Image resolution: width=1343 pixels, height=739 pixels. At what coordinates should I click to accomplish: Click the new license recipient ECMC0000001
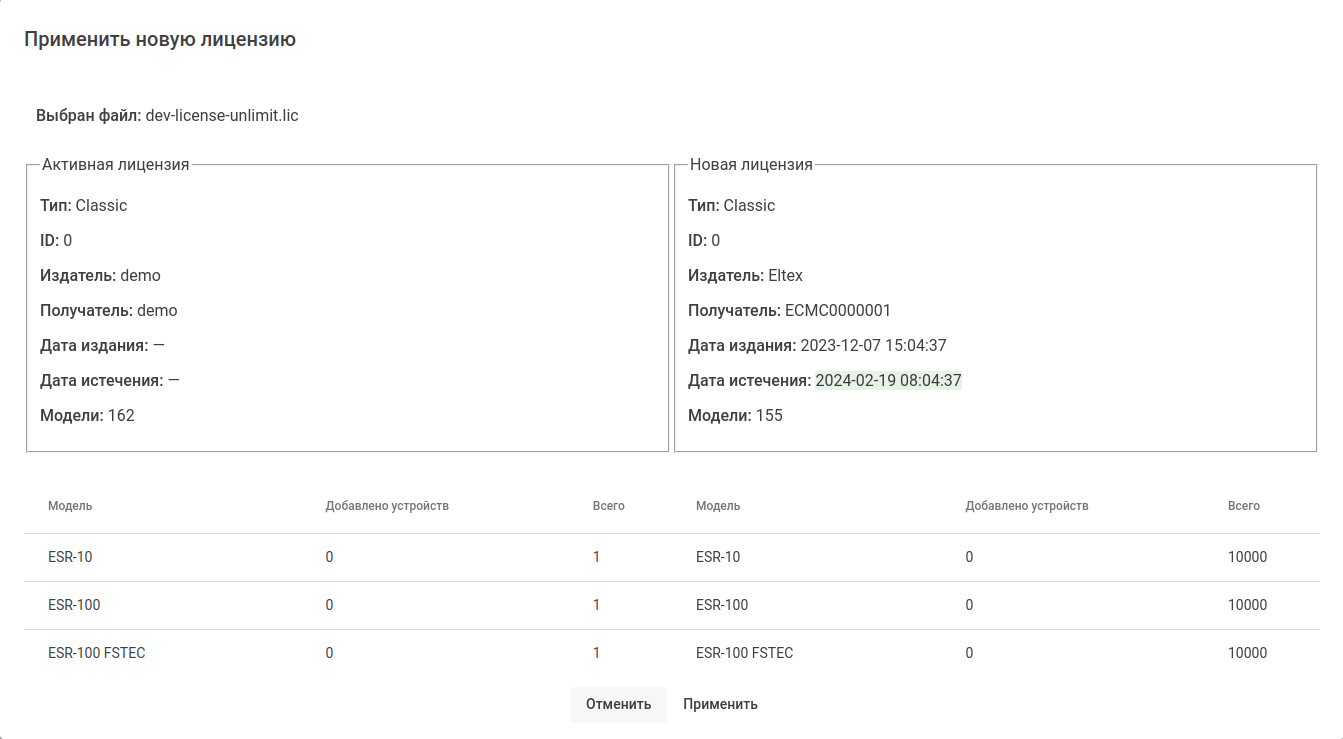(x=837, y=311)
